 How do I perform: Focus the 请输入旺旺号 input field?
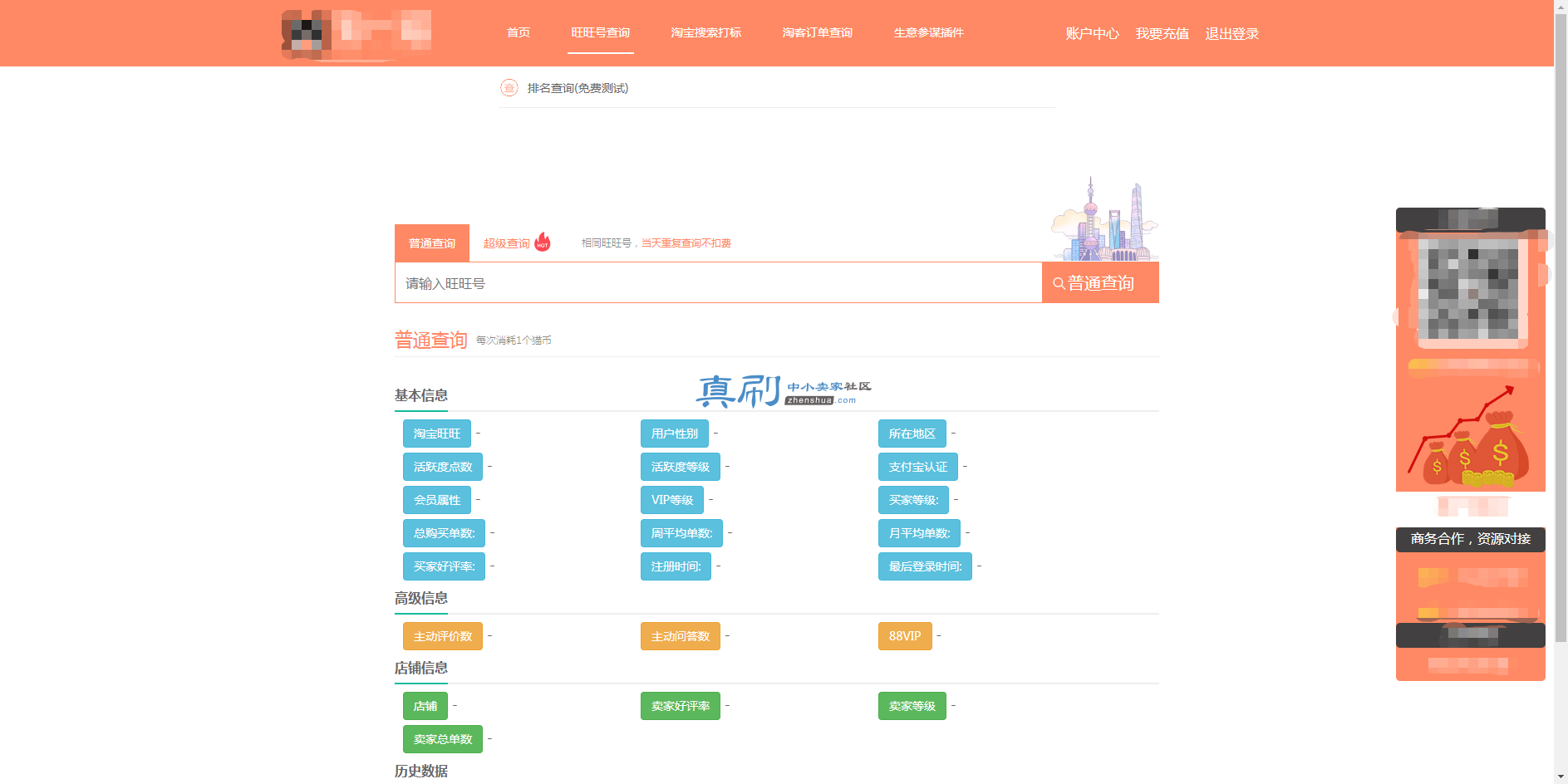click(x=718, y=283)
